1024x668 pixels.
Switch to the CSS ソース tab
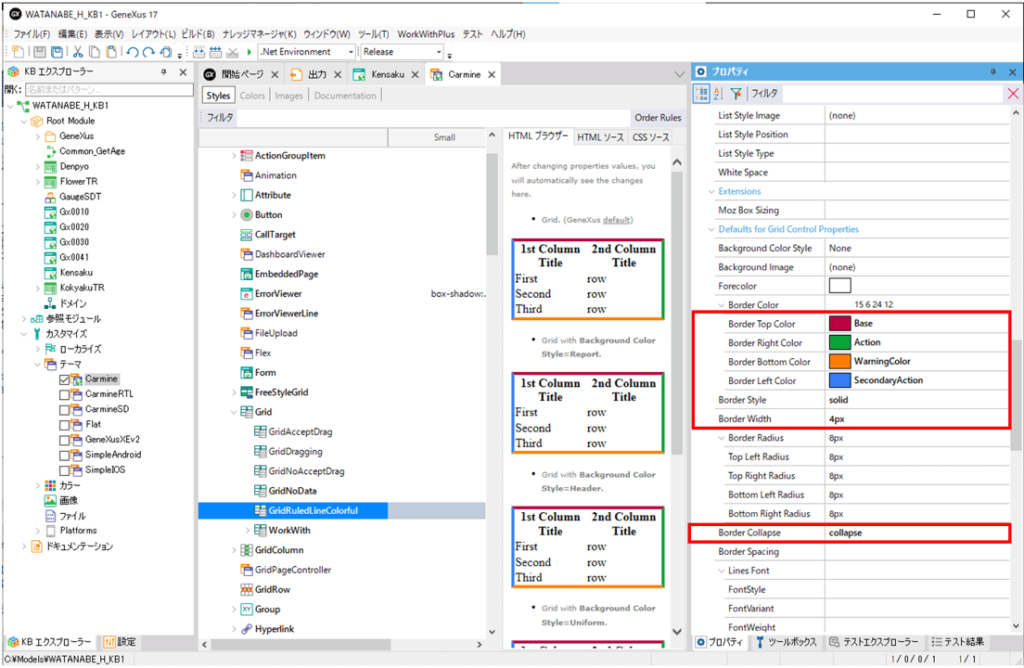coord(650,137)
